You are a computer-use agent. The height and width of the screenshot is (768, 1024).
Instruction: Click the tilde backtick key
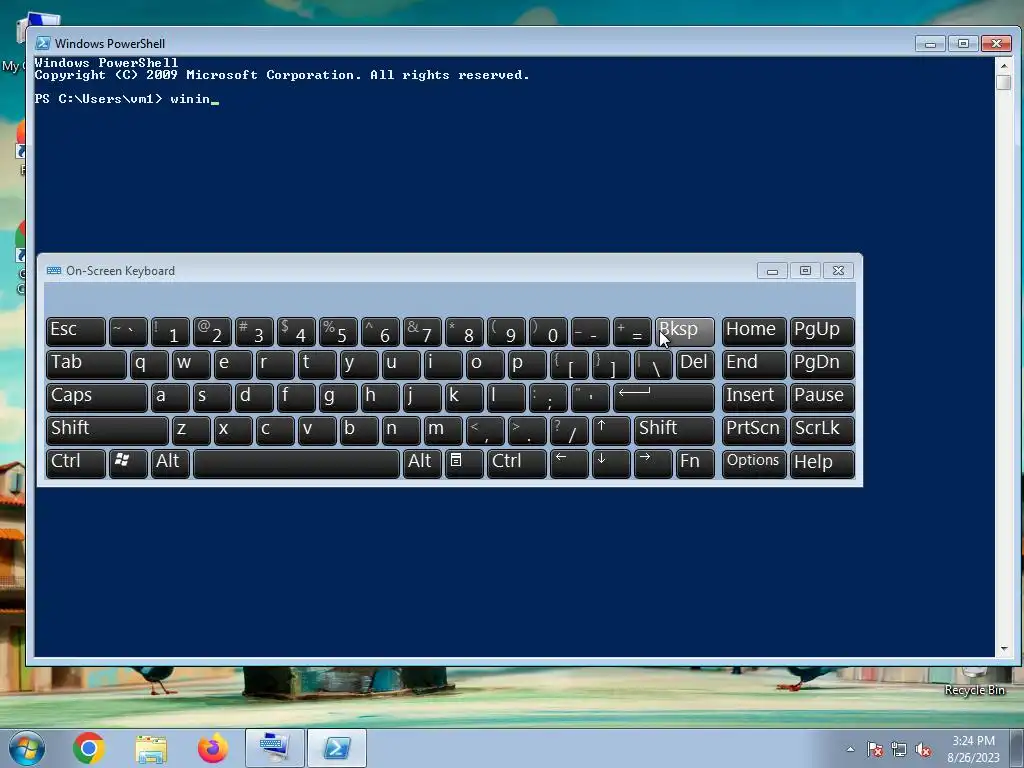128,331
